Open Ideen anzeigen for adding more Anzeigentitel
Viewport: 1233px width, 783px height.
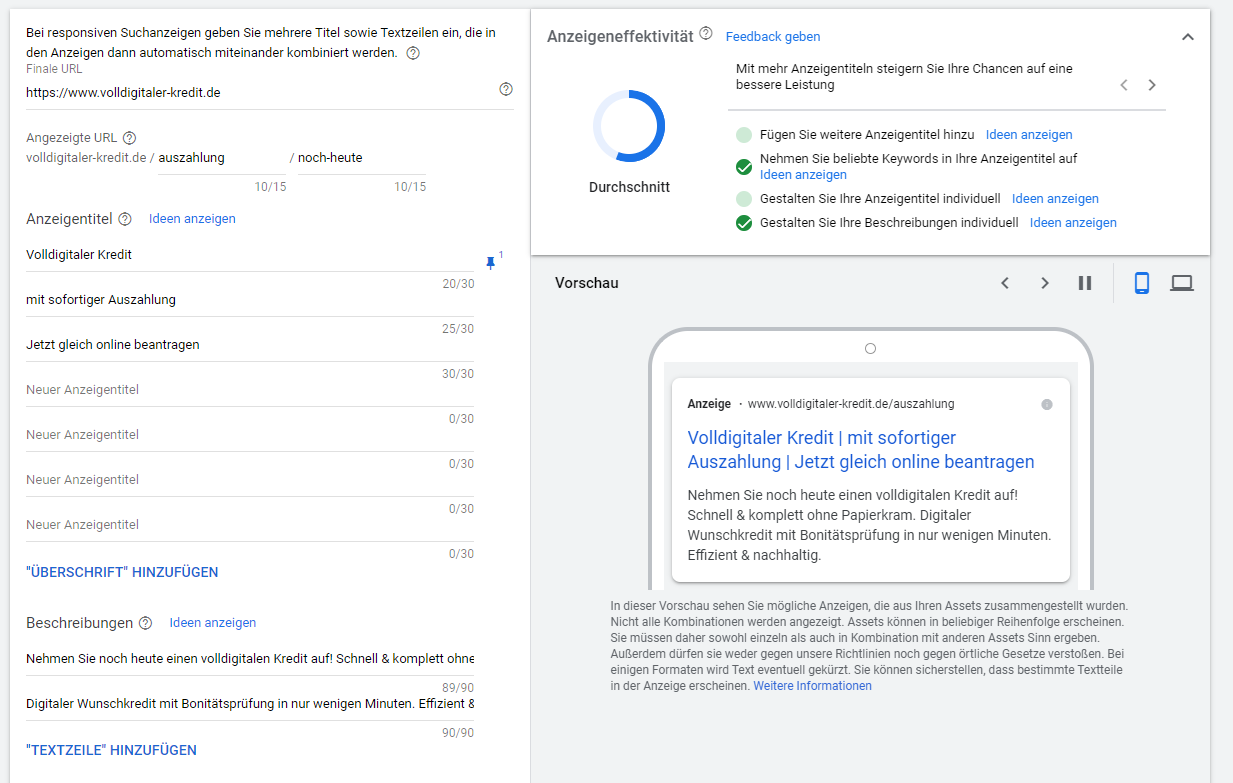(1029, 135)
